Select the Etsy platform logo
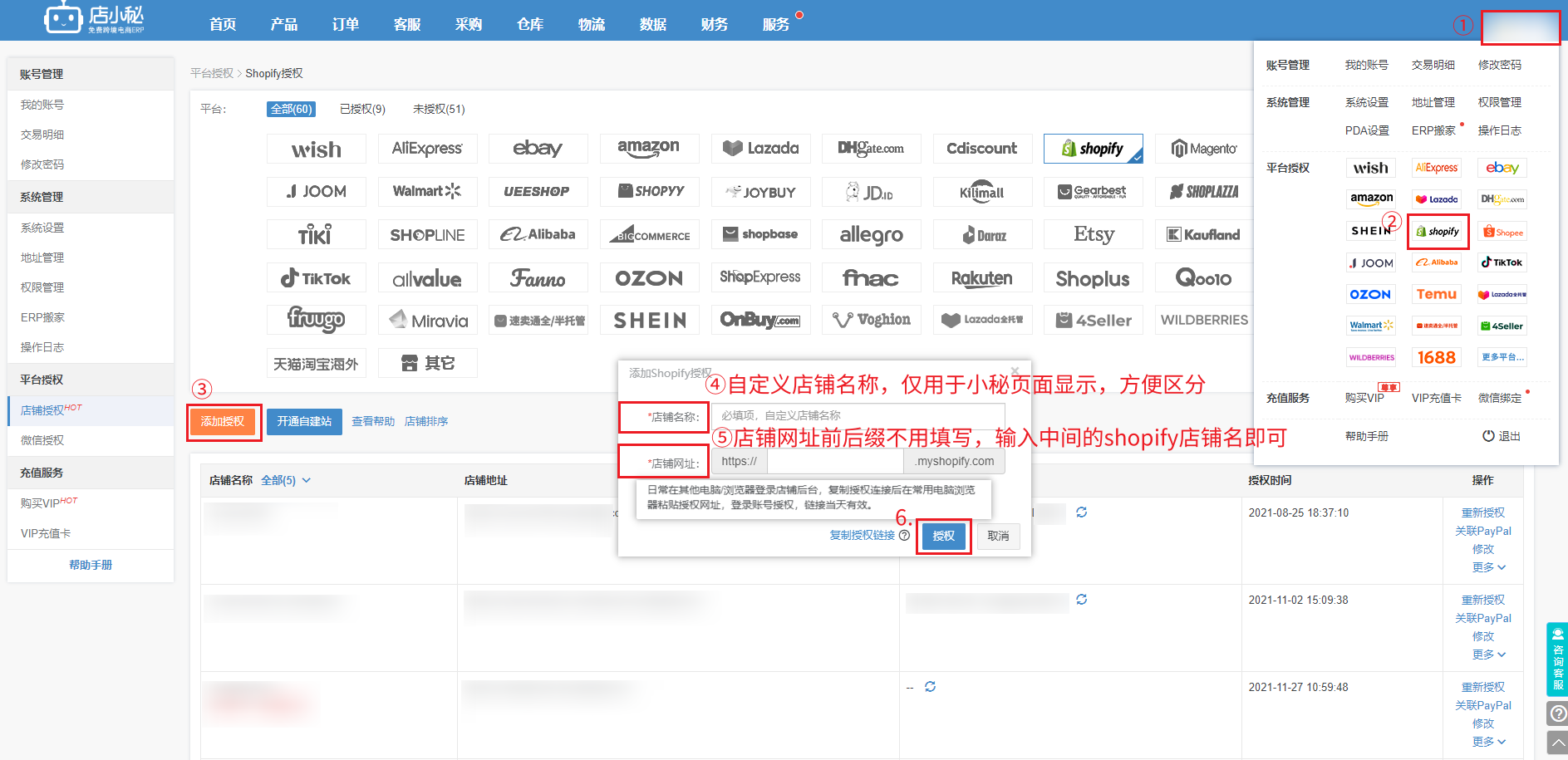The height and width of the screenshot is (760, 1568). tap(1093, 234)
